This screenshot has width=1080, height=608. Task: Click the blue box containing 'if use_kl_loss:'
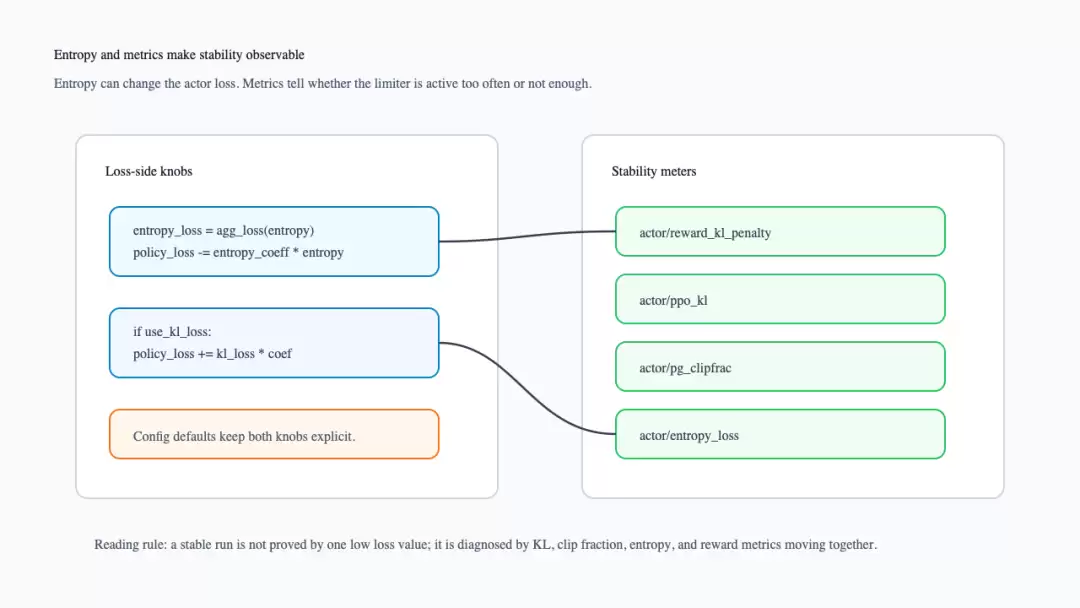274,343
